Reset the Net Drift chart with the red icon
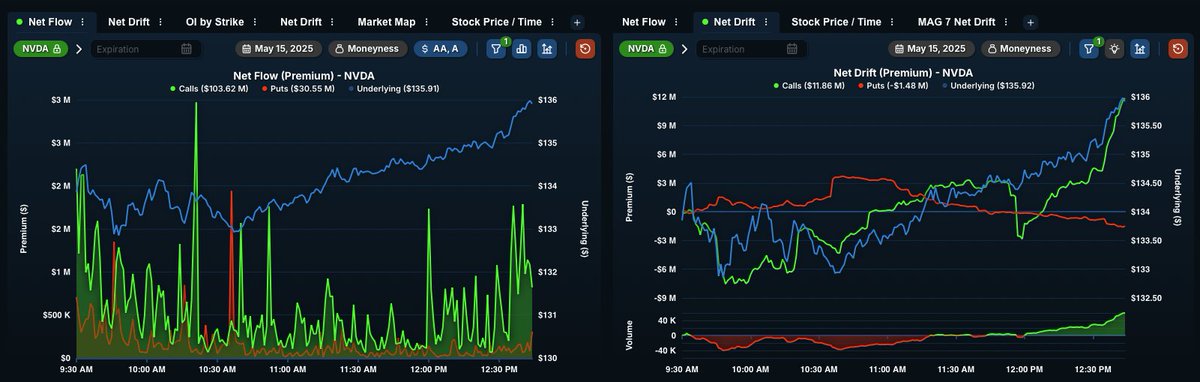1200x382 pixels. 1178,48
